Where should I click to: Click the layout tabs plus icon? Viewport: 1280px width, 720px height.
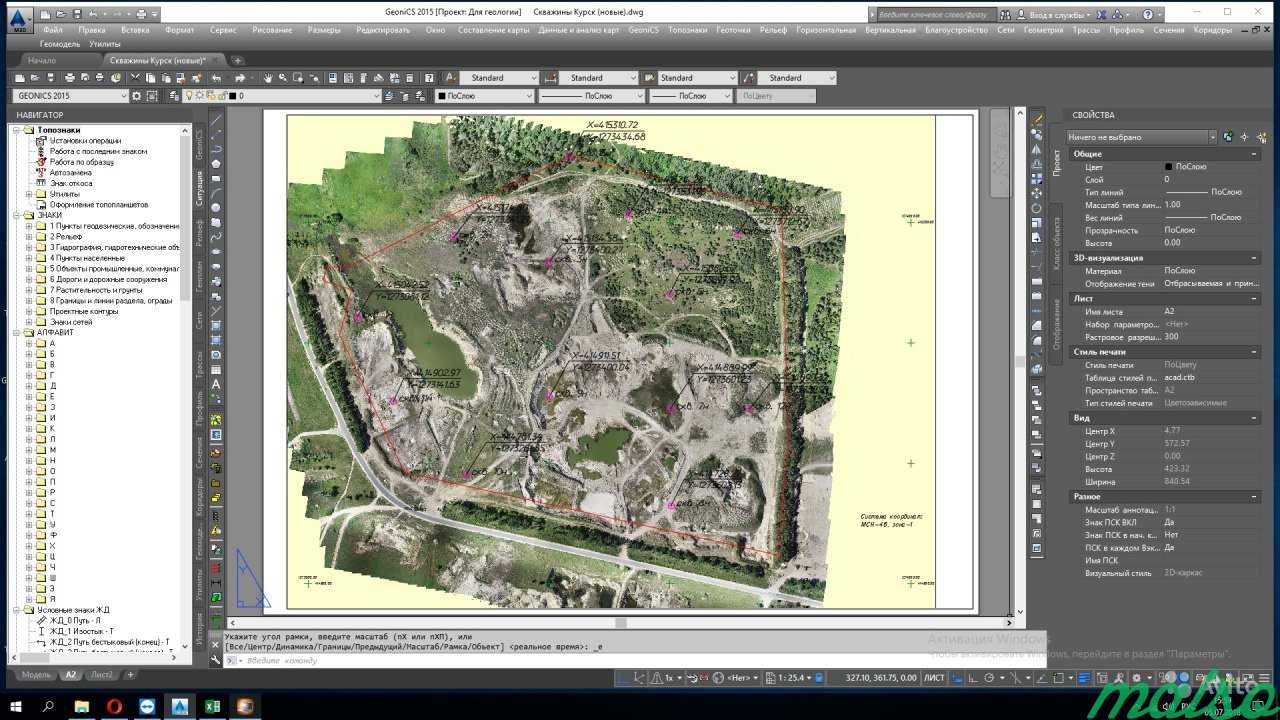click(130, 675)
